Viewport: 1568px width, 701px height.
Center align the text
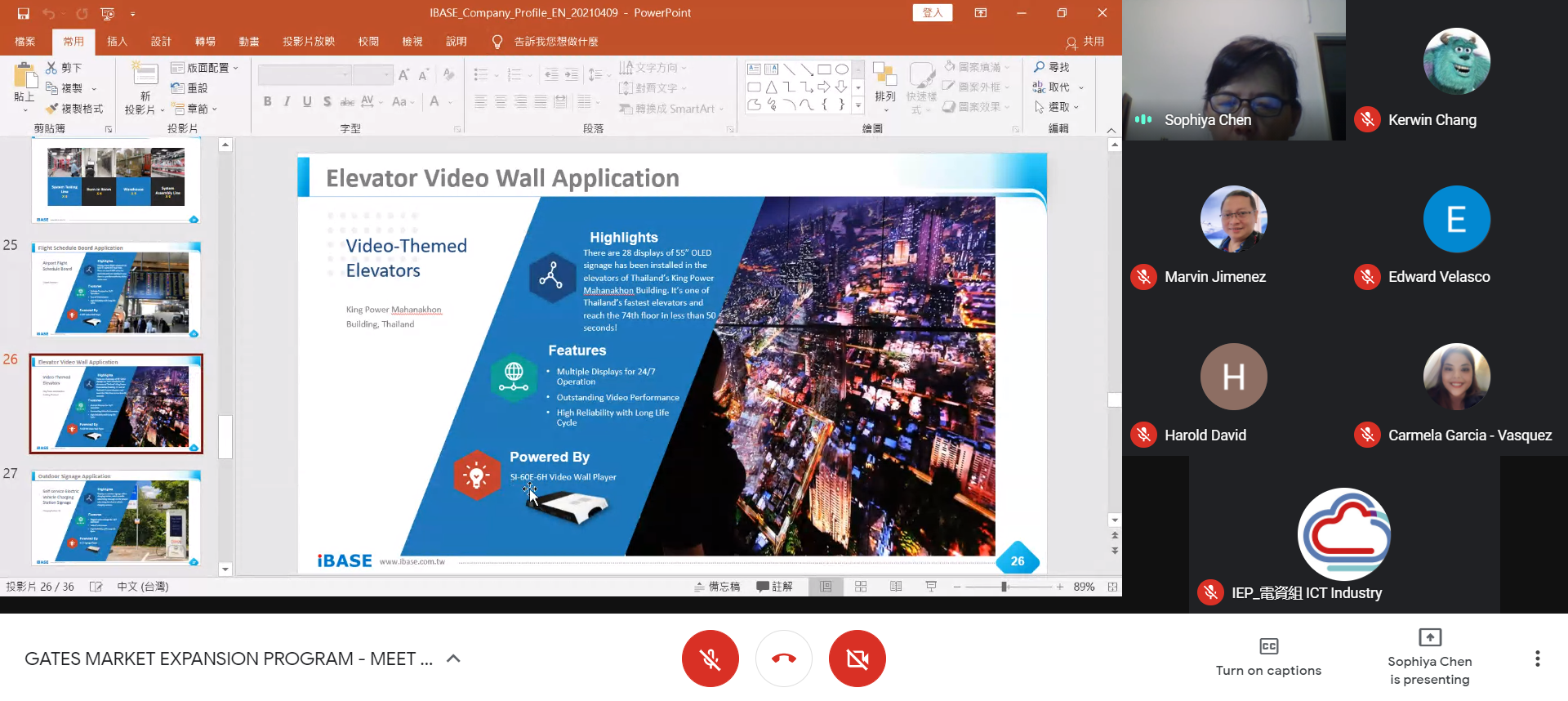click(501, 101)
